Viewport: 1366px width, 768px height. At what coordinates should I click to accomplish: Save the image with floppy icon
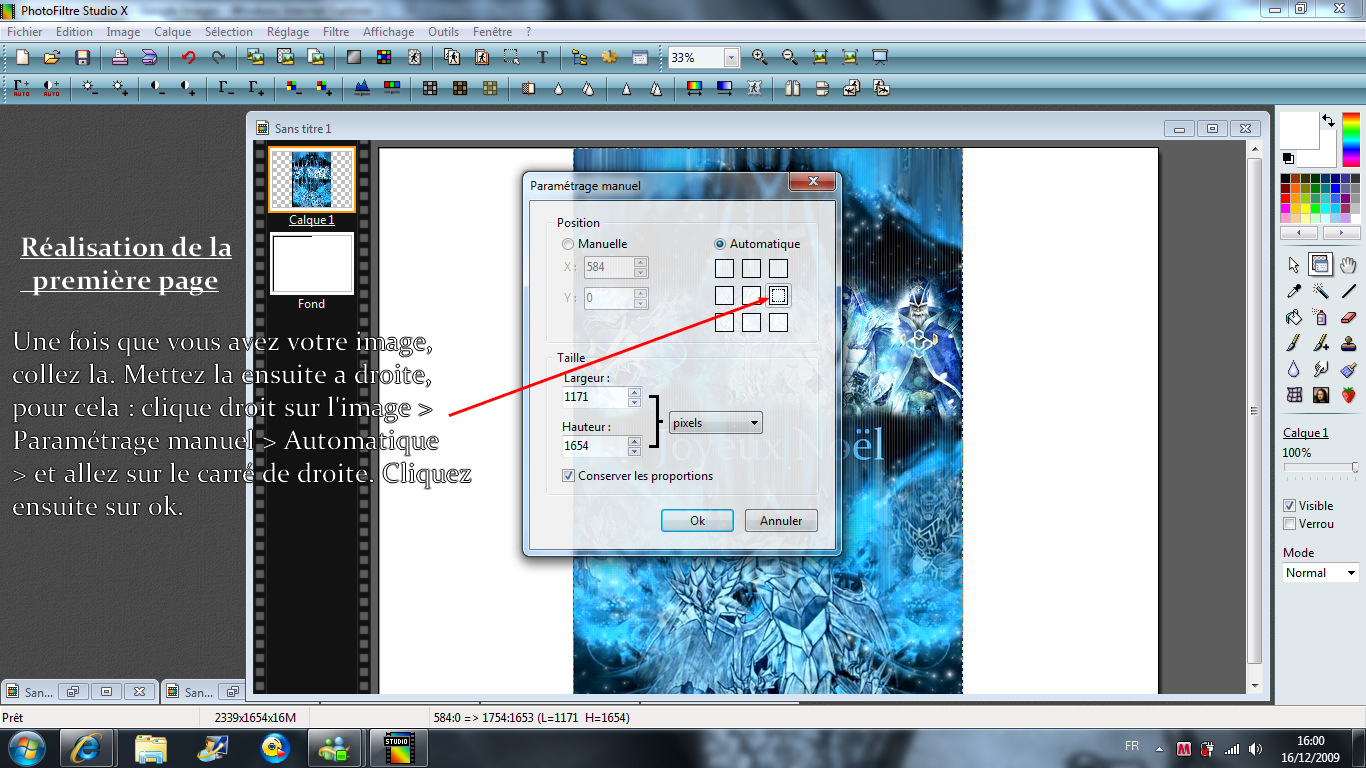(83, 58)
